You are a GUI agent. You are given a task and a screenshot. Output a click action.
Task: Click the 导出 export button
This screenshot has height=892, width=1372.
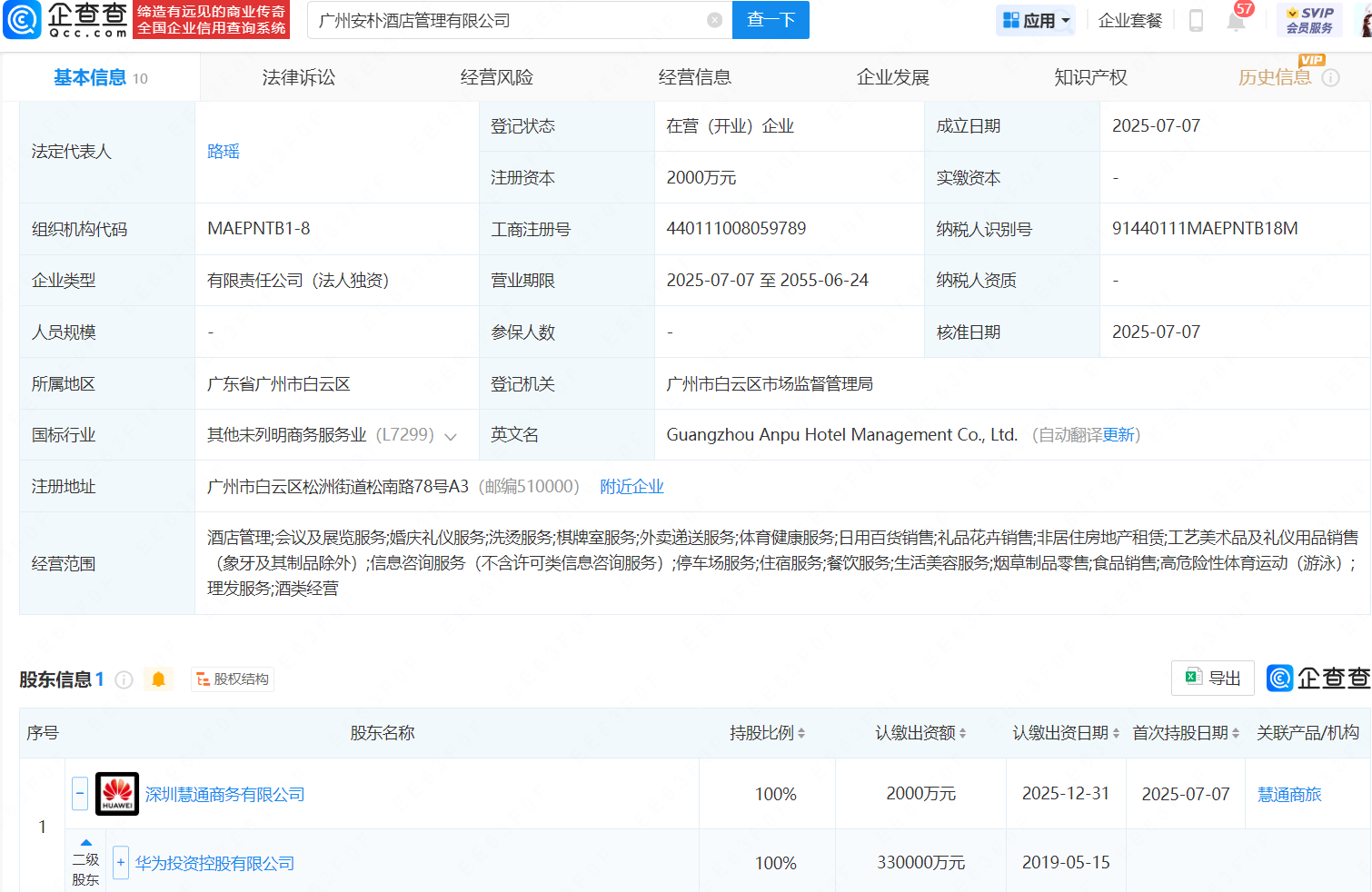tap(1213, 678)
